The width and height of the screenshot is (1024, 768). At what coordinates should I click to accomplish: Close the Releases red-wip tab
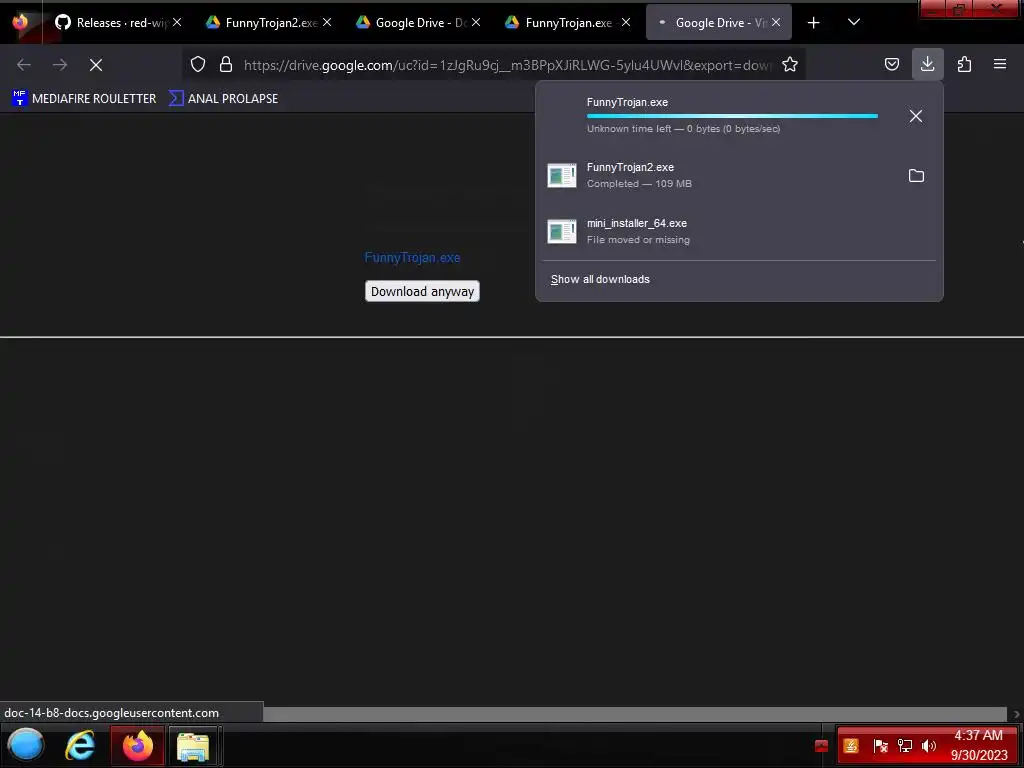[177, 22]
